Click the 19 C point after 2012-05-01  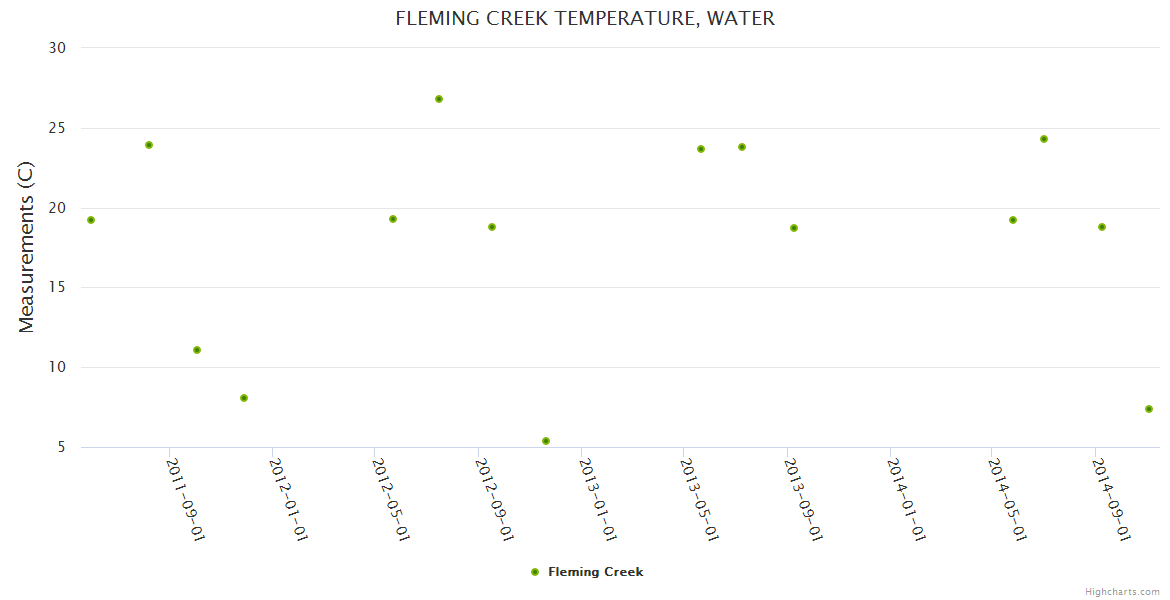tap(393, 219)
